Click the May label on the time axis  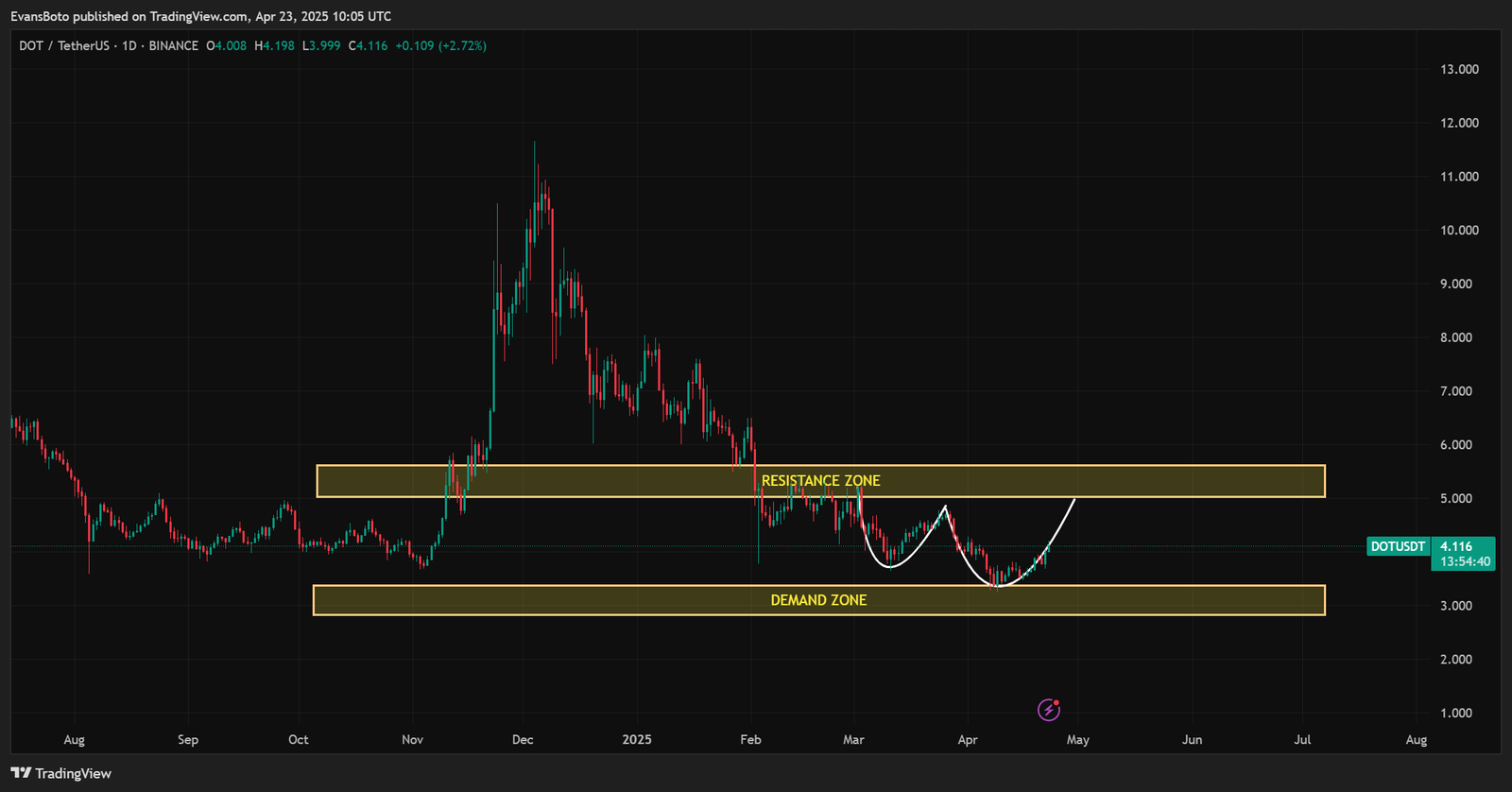pyautogui.click(x=1078, y=739)
